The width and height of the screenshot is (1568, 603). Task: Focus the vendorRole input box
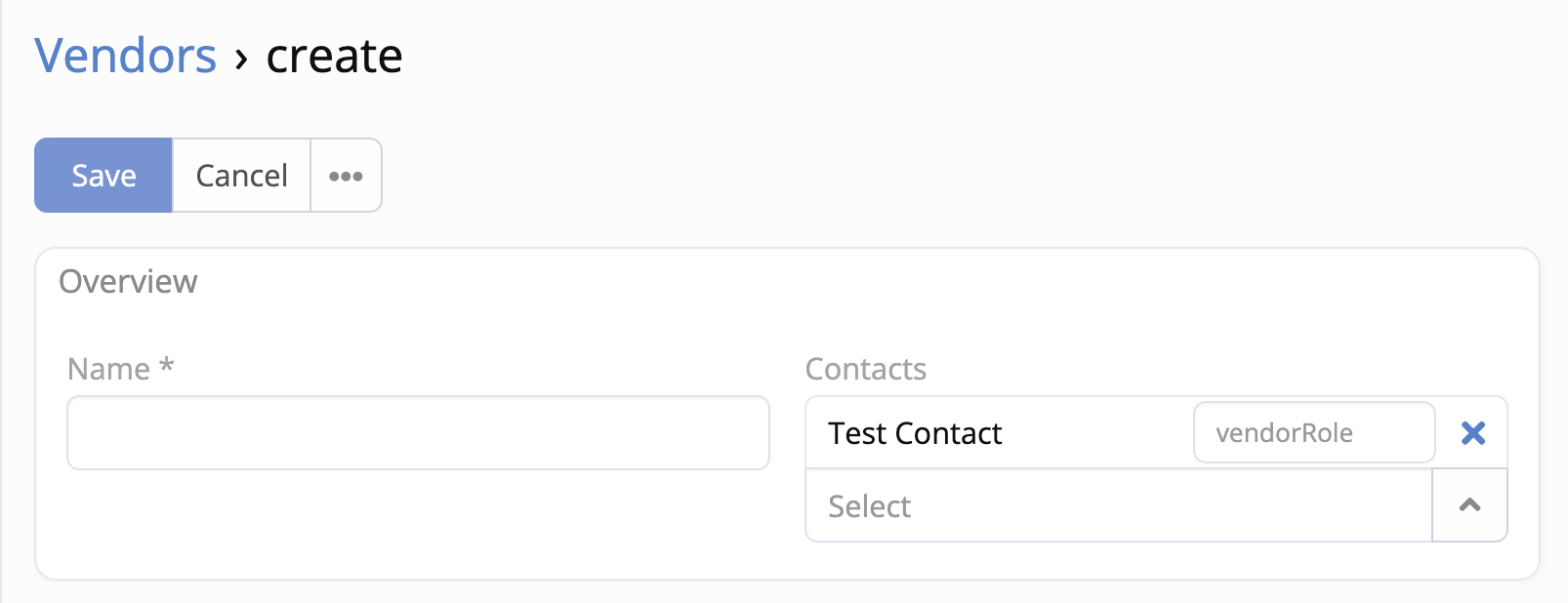1313,432
